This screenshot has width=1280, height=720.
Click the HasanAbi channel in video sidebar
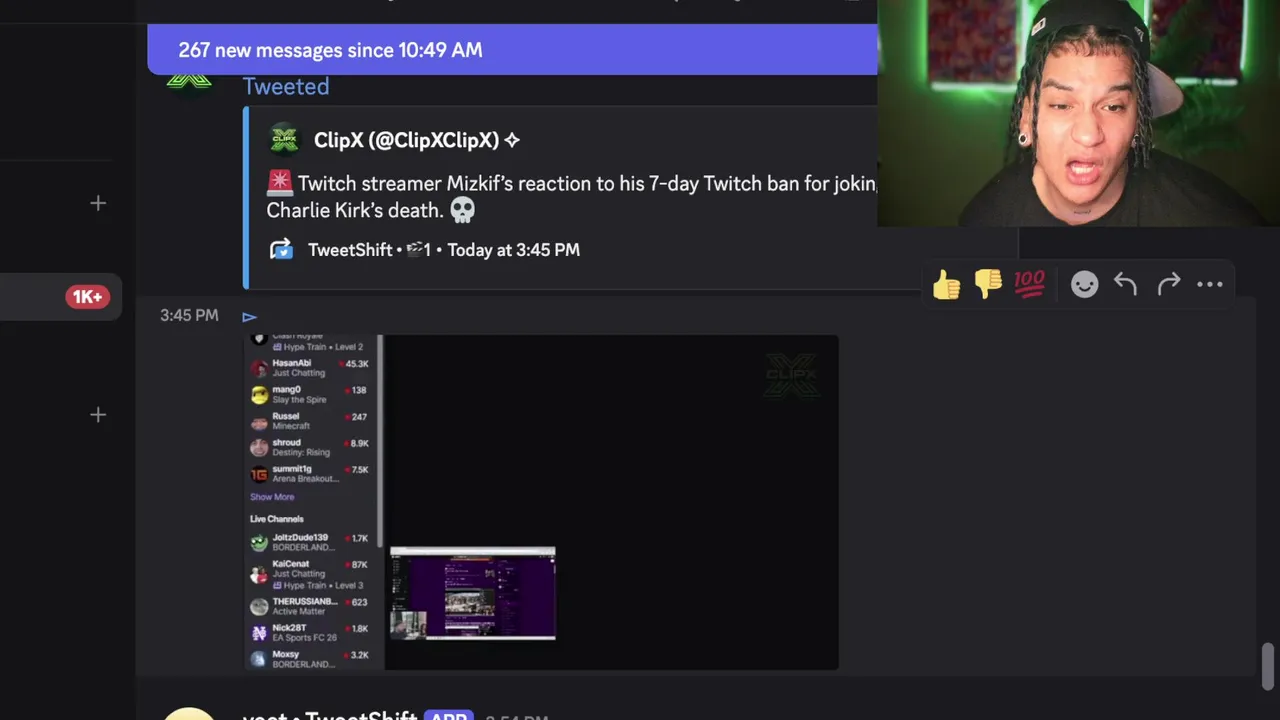[310, 367]
